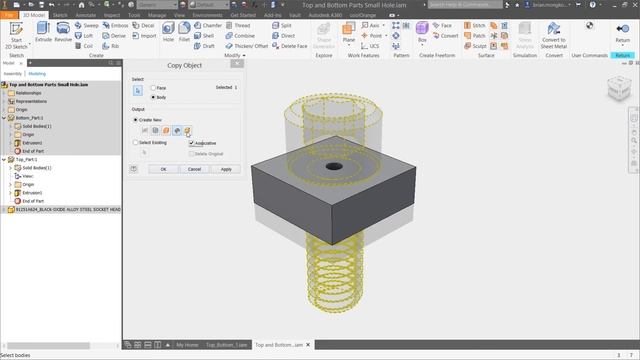The image size is (640, 360).
Task: Select the Face radio button
Action: (153, 88)
